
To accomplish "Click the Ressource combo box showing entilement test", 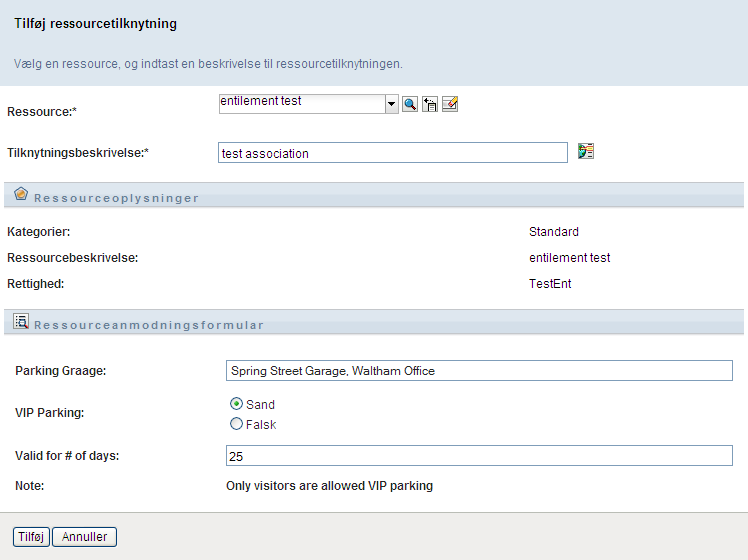I will point(302,104).
